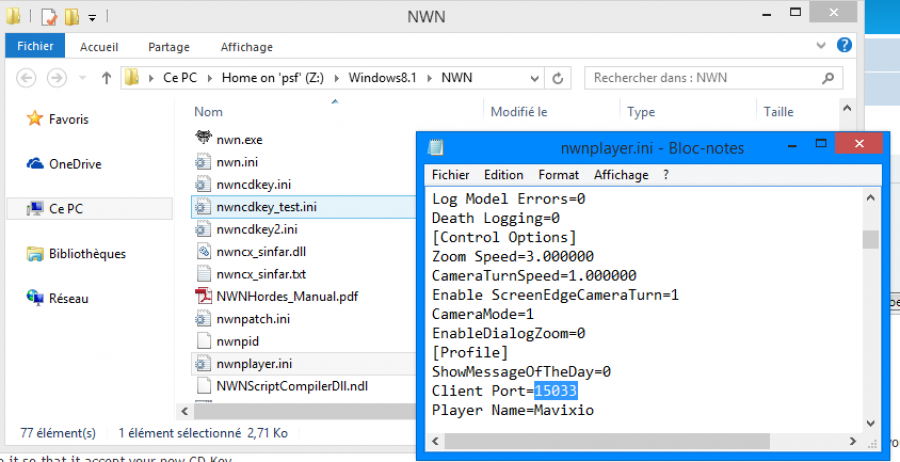
Task: Click the NWNScriptCompilerDll.ndl file icon
Action: 203,386
